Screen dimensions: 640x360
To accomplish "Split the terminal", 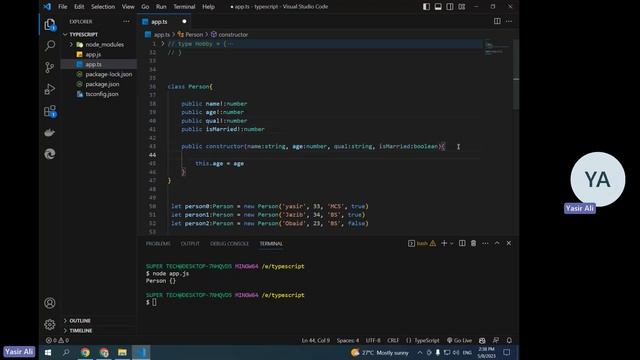I will (462, 243).
